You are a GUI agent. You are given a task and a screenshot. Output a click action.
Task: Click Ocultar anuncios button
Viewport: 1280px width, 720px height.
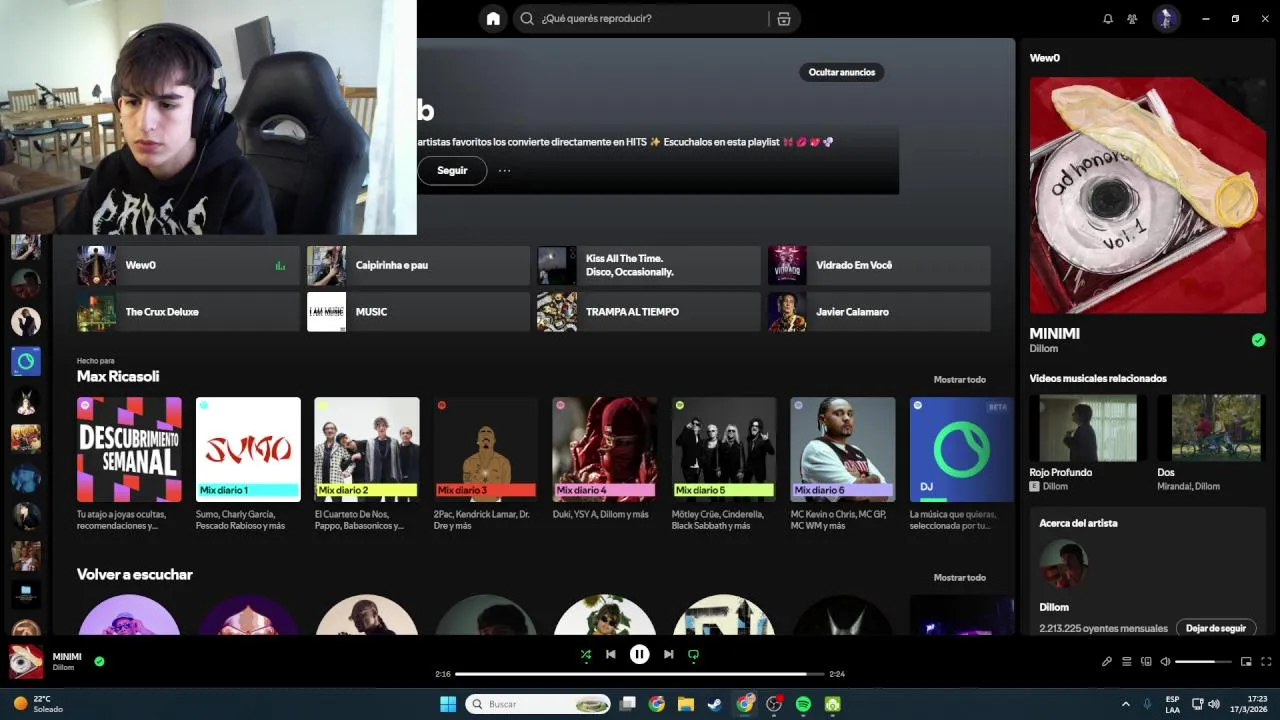pos(841,72)
